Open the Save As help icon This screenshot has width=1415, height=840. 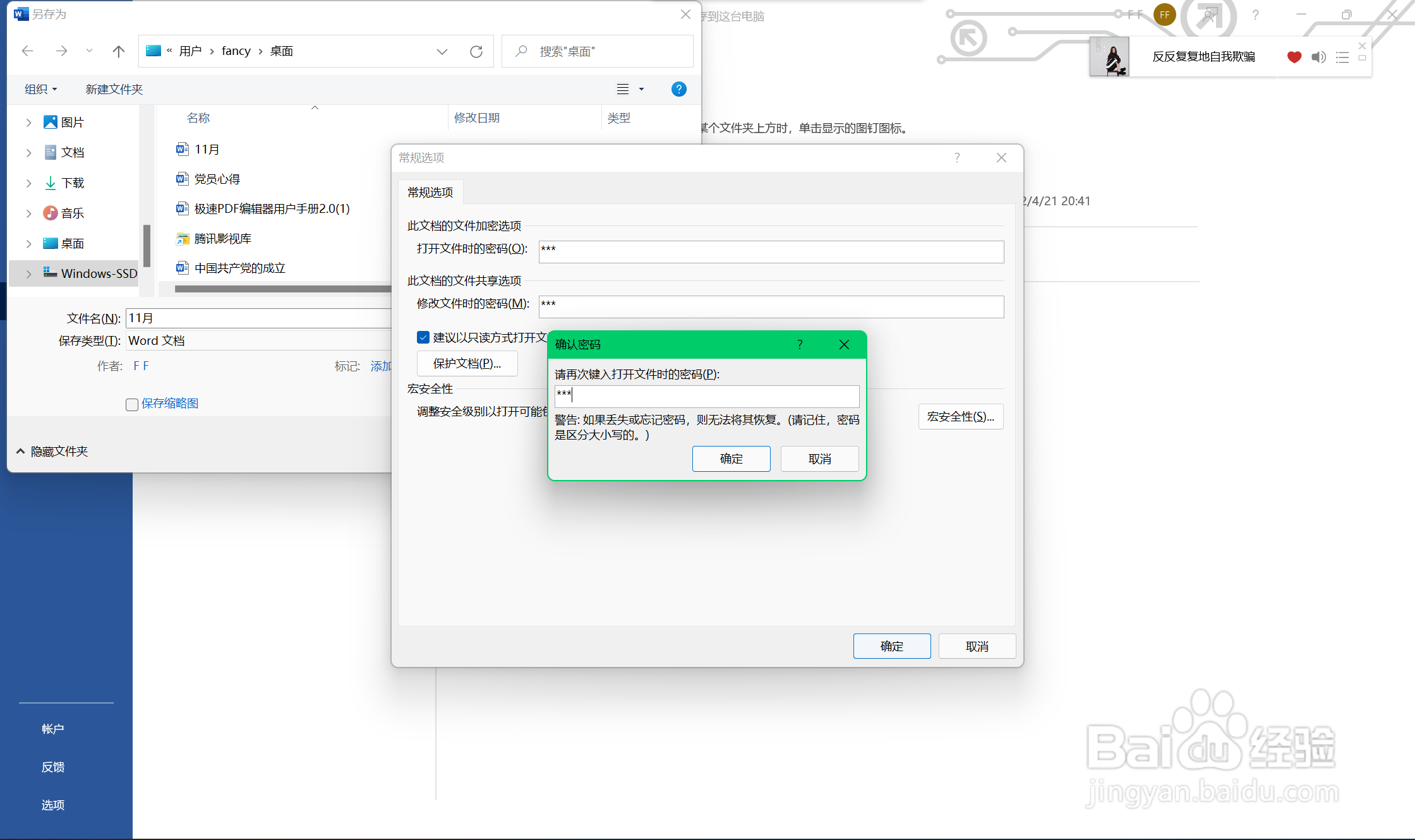pos(678,89)
